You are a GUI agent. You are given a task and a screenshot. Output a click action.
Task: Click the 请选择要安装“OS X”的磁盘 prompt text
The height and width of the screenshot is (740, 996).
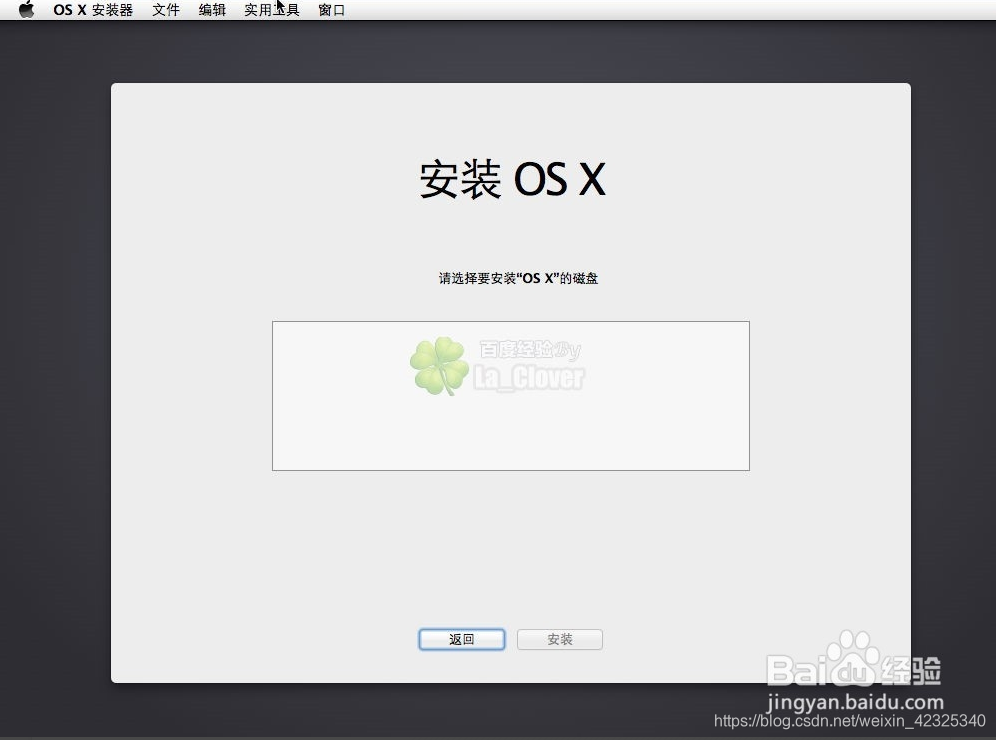[x=518, y=278]
